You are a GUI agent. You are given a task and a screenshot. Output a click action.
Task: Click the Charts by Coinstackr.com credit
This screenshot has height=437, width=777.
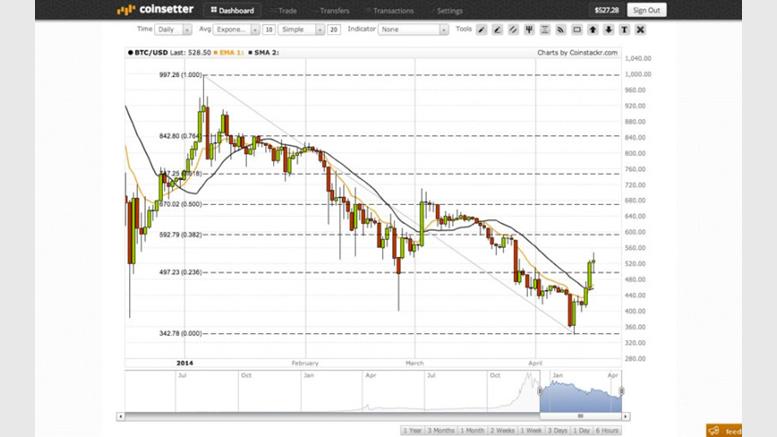(x=577, y=53)
